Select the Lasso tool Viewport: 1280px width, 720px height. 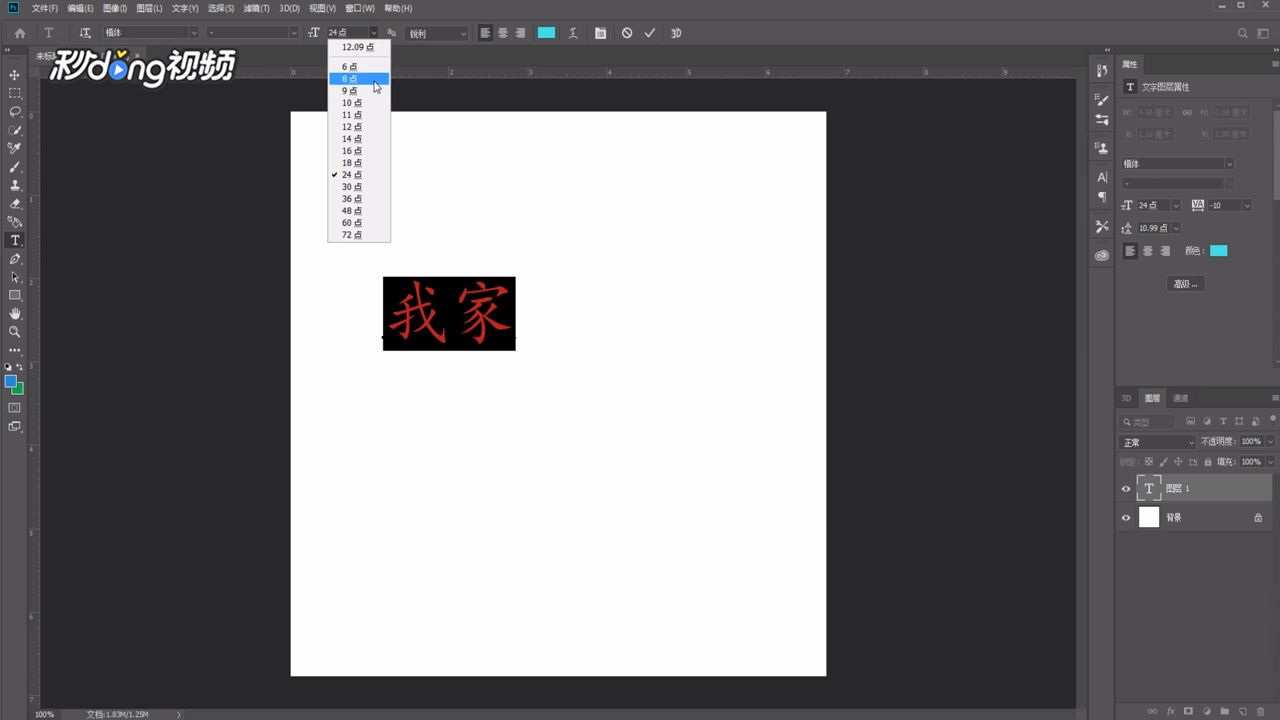pos(14,112)
